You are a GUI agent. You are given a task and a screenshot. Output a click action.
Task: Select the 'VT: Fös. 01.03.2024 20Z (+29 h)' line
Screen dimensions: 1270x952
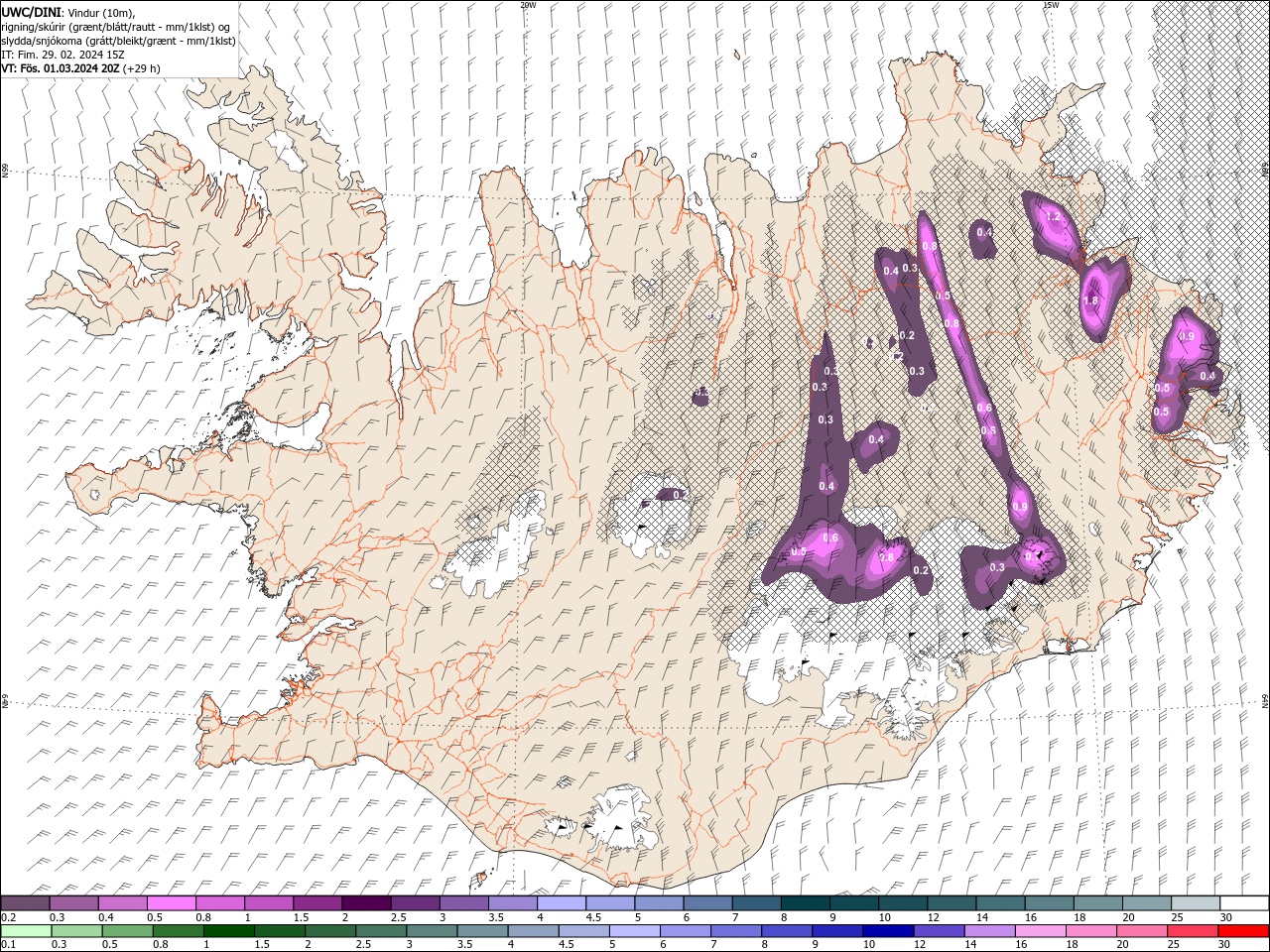tap(81, 68)
